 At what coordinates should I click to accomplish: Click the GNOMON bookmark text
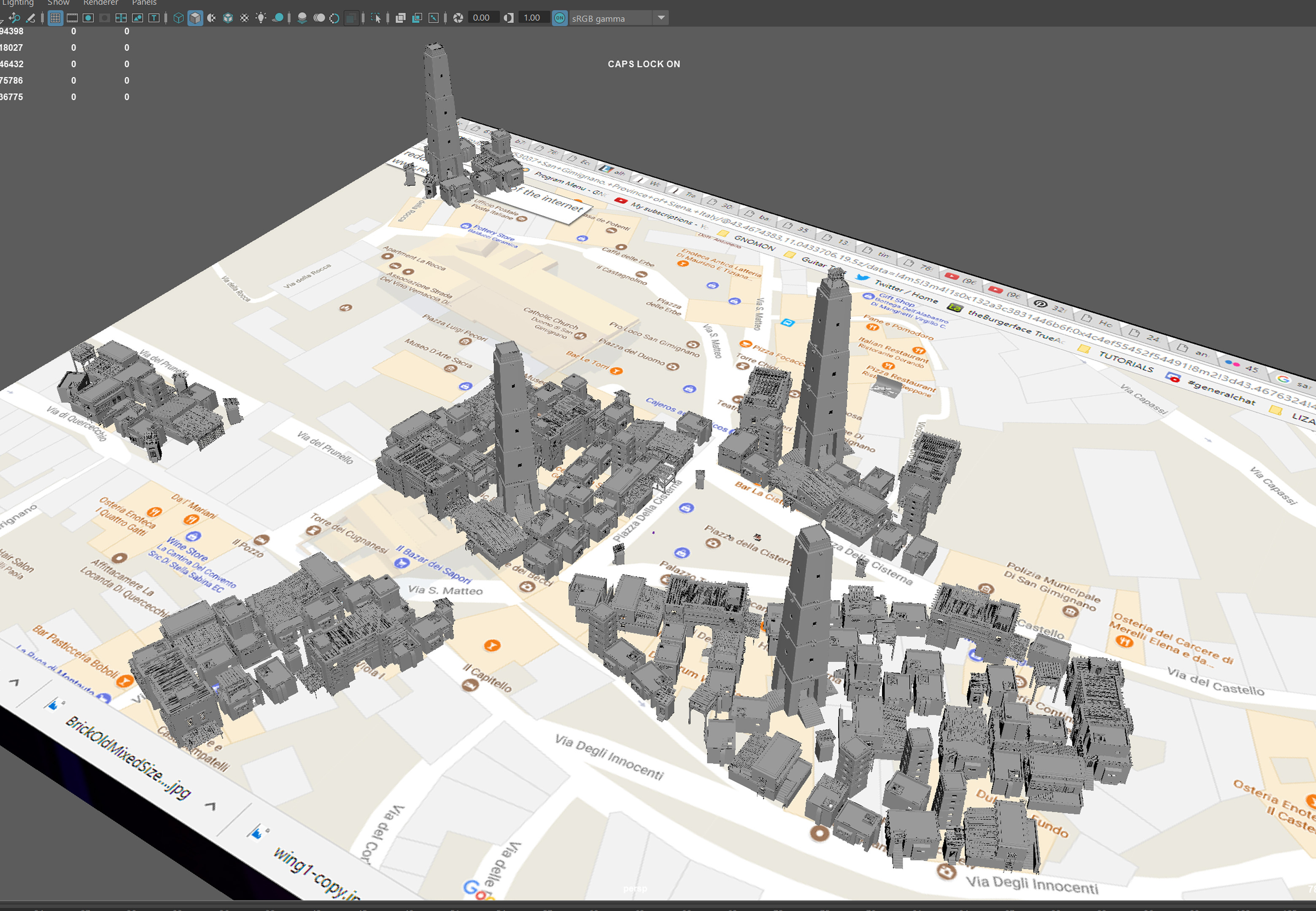(x=755, y=243)
